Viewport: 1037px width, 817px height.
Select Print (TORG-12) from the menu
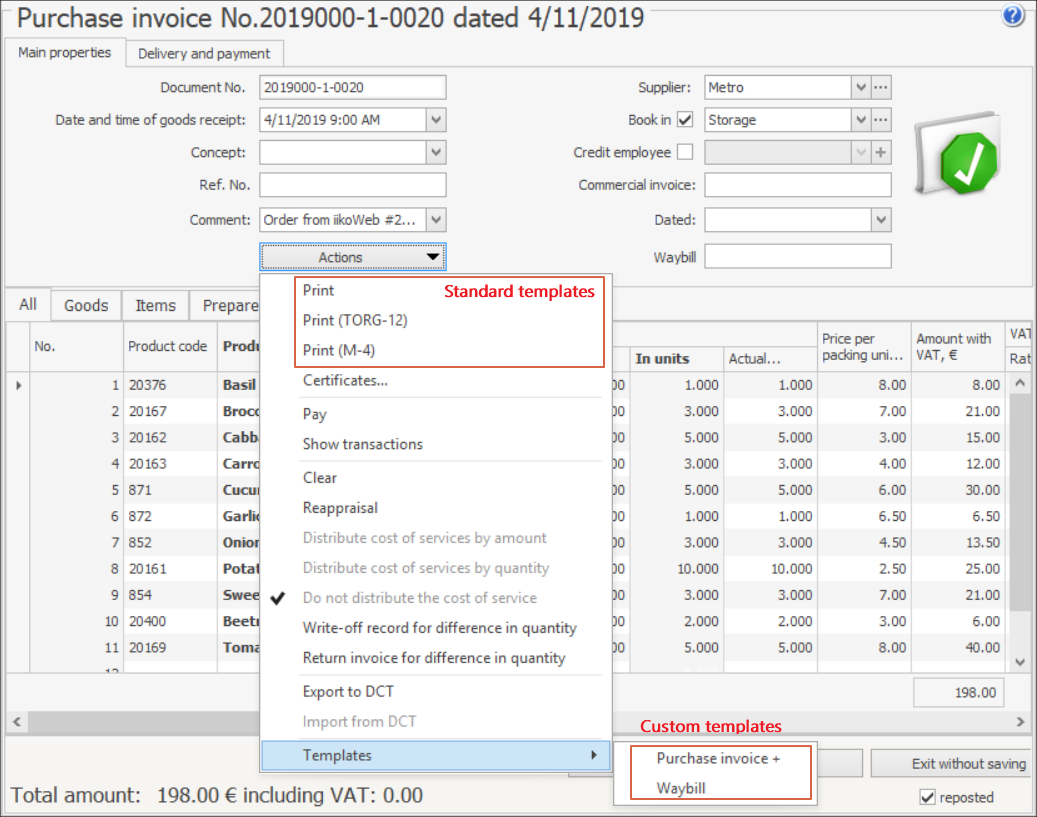[355, 321]
